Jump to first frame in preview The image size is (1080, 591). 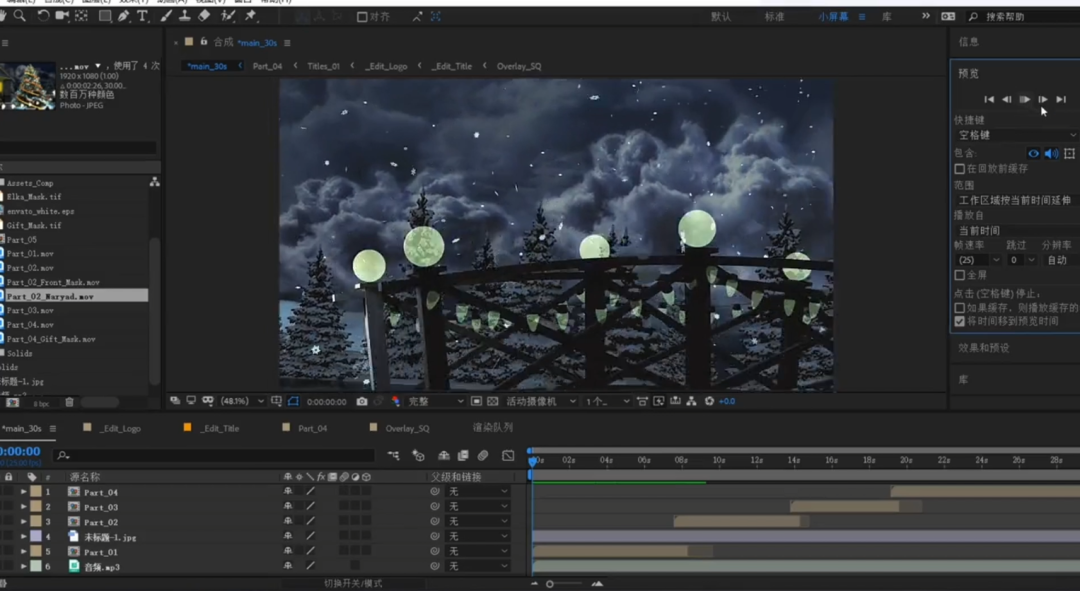[x=988, y=99]
